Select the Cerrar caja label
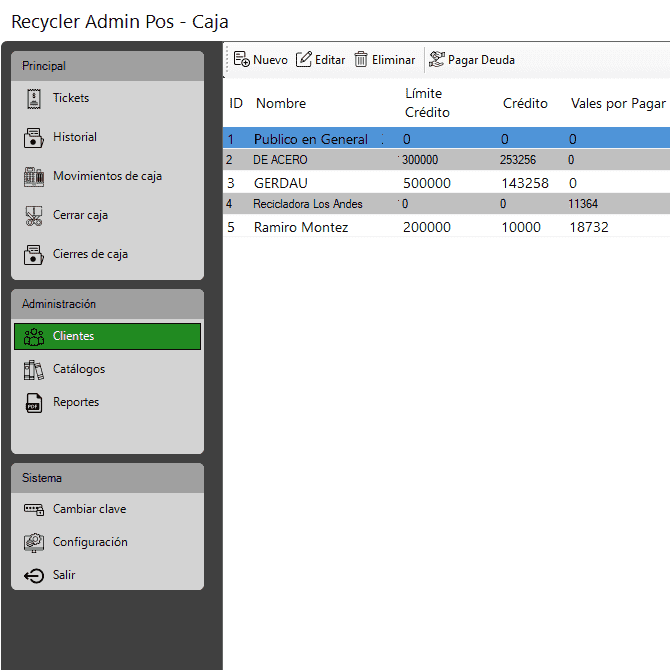670x670 pixels. point(80,215)
